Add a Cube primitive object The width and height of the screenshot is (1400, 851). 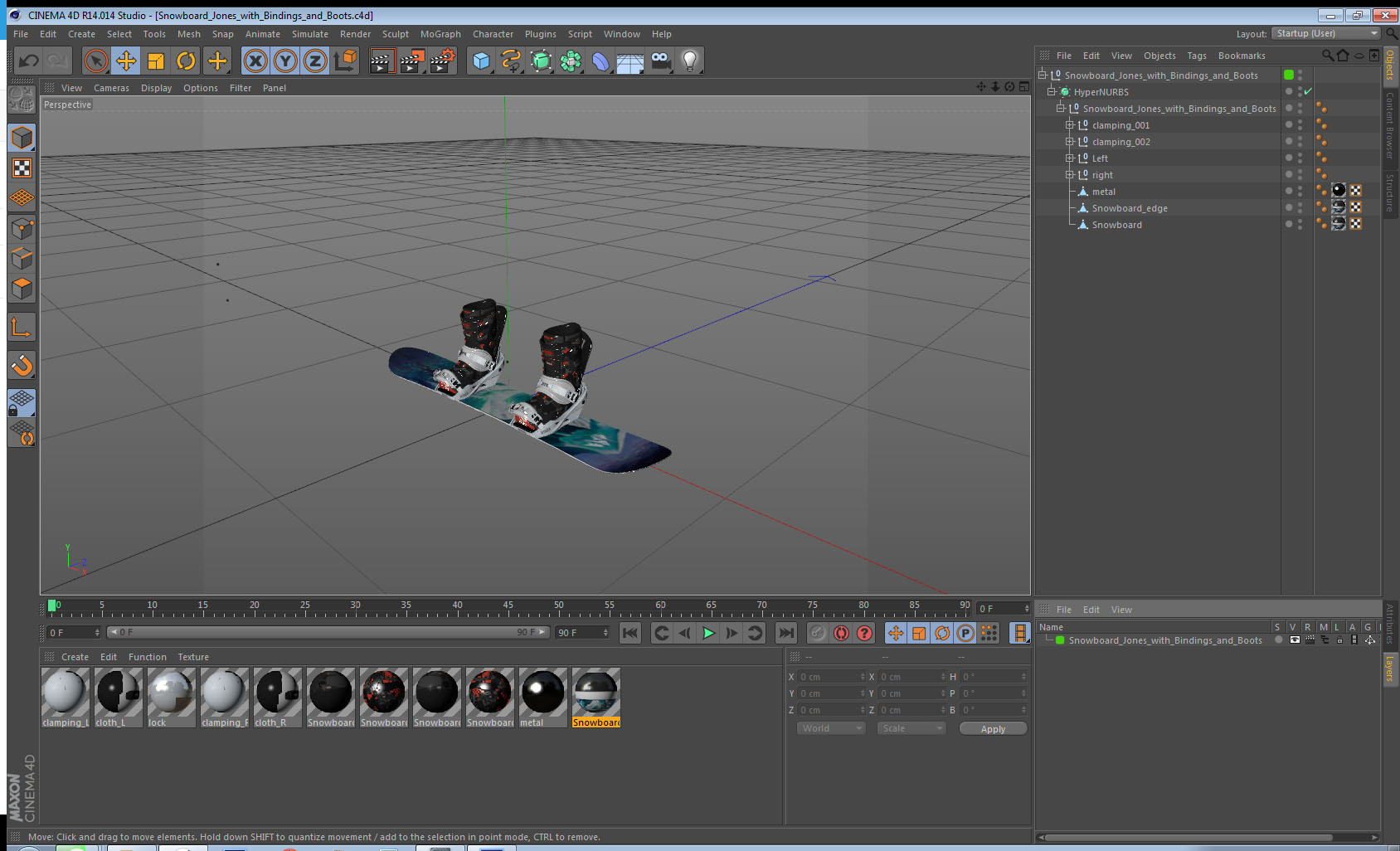(481, 61)
